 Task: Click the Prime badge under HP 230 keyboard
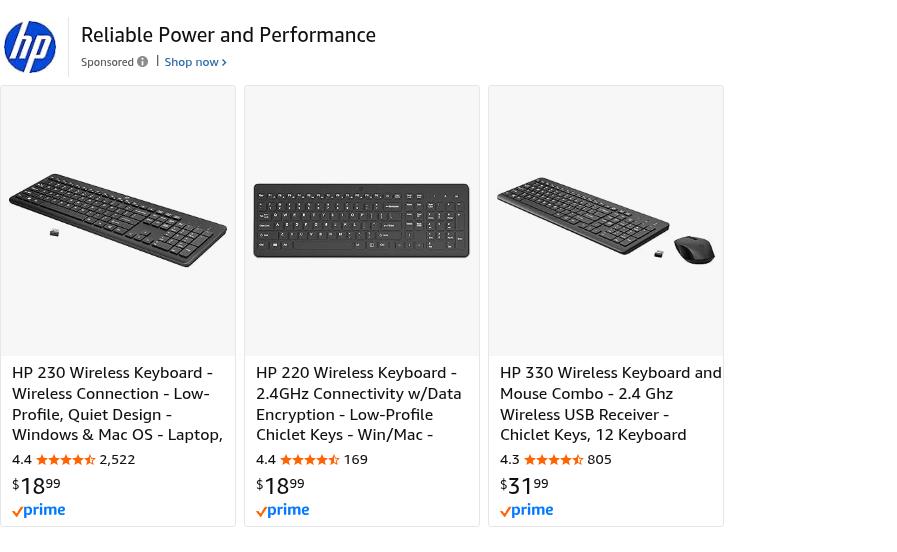pyautogui.click(x=39, y=511)
